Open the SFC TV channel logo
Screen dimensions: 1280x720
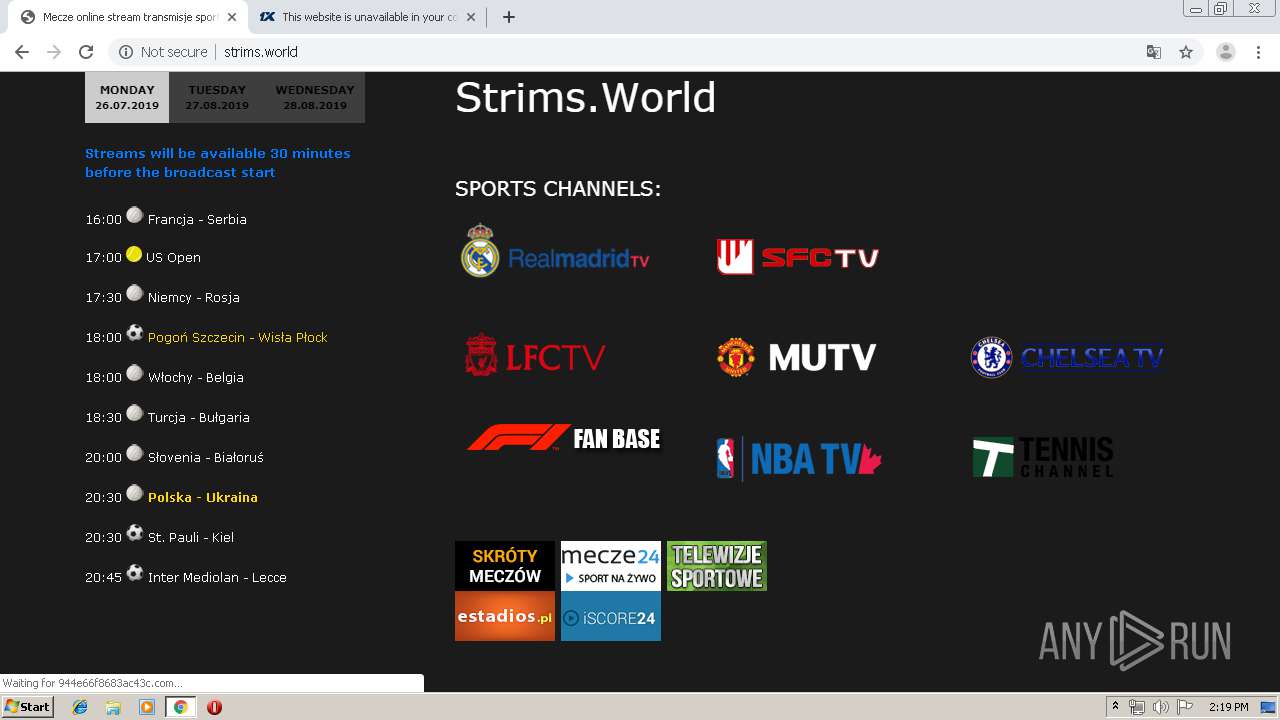[797, 257]
